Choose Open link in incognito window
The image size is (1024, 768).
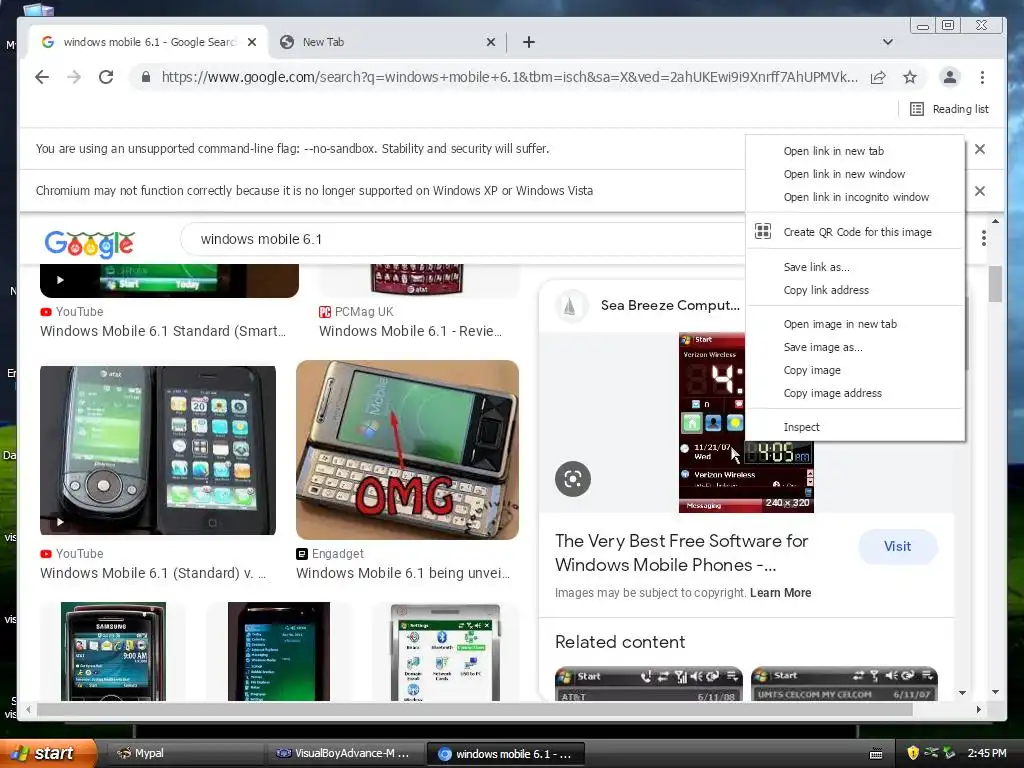click(x=856, y=197)
